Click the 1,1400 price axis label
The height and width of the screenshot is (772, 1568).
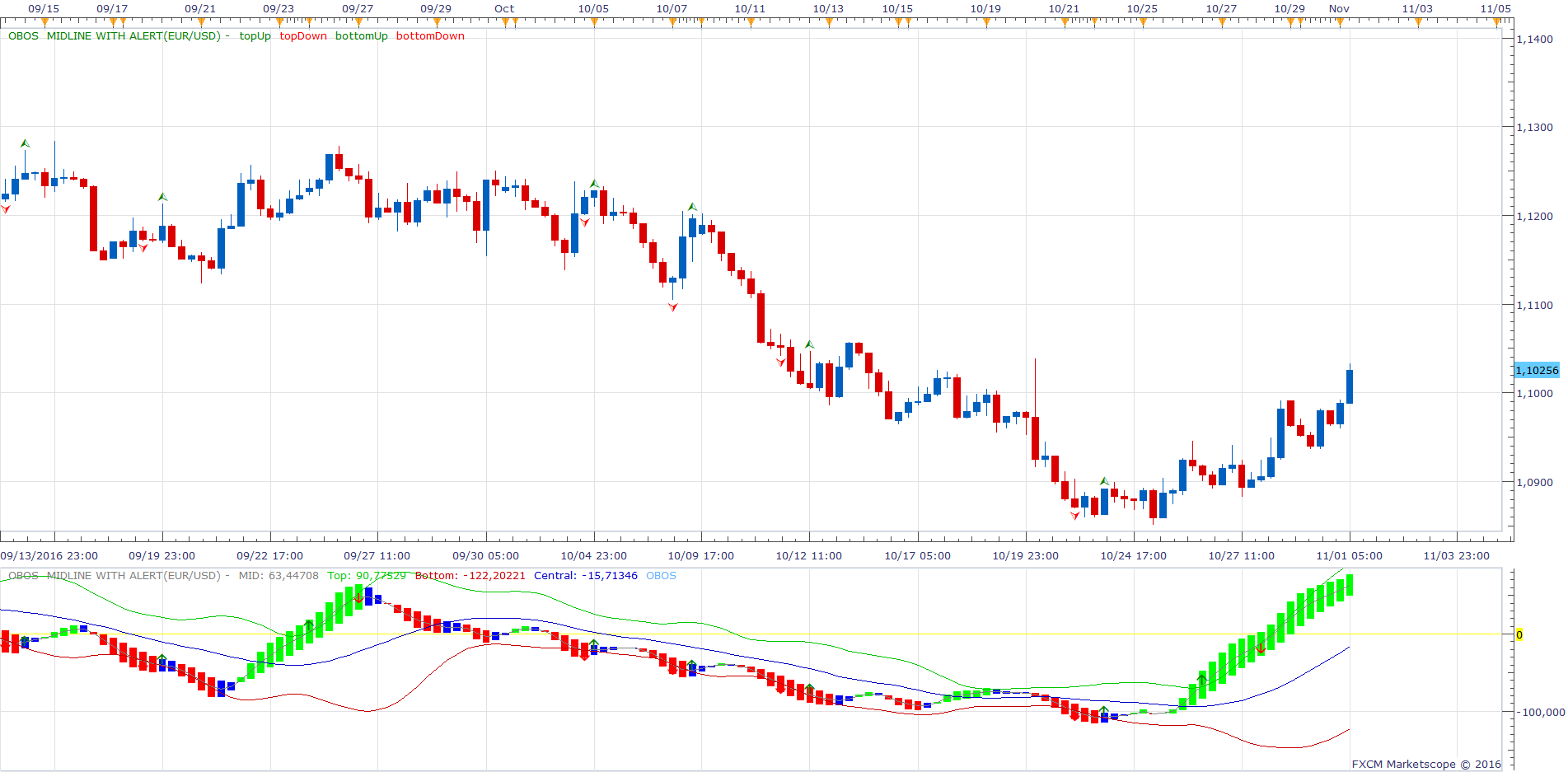coord(1534,39)
